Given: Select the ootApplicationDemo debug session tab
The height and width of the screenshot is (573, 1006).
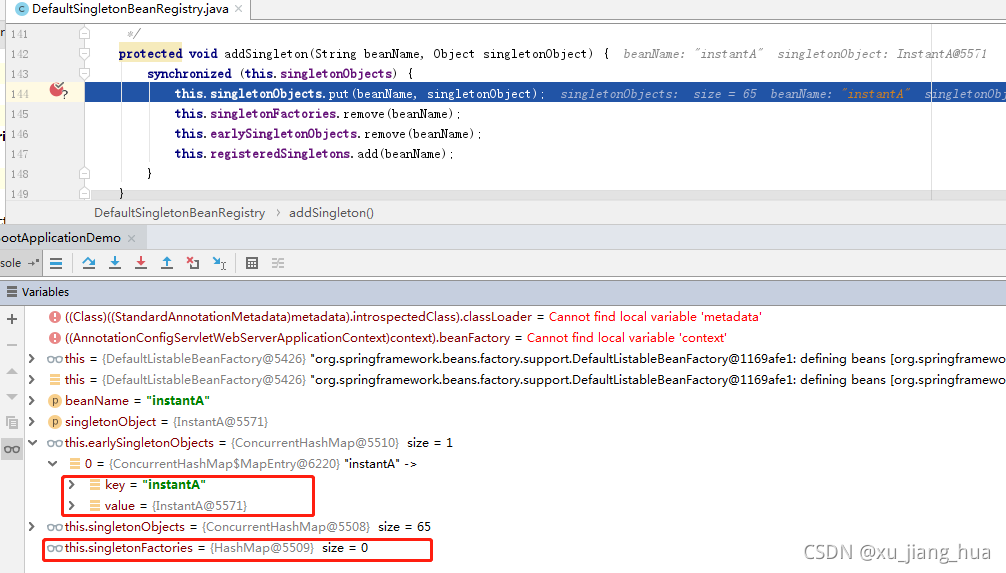Looking at the screenshot, I should (x=61, y=238).
